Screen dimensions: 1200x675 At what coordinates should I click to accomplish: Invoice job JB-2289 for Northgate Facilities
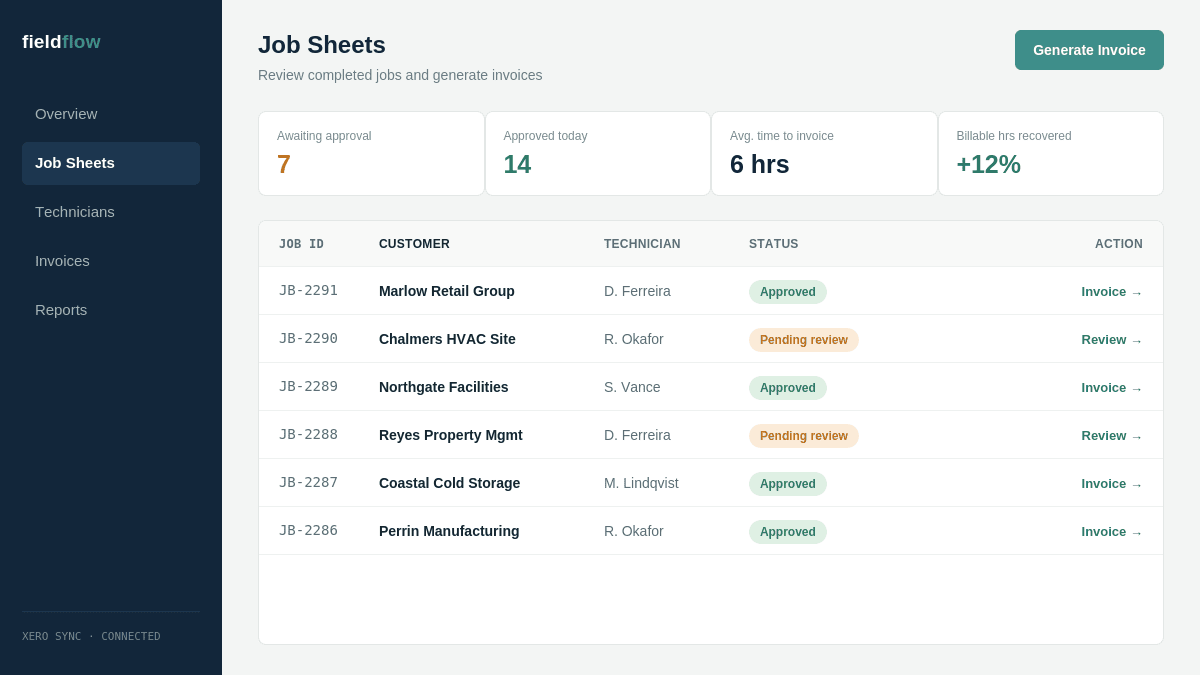pos(1111,388)
